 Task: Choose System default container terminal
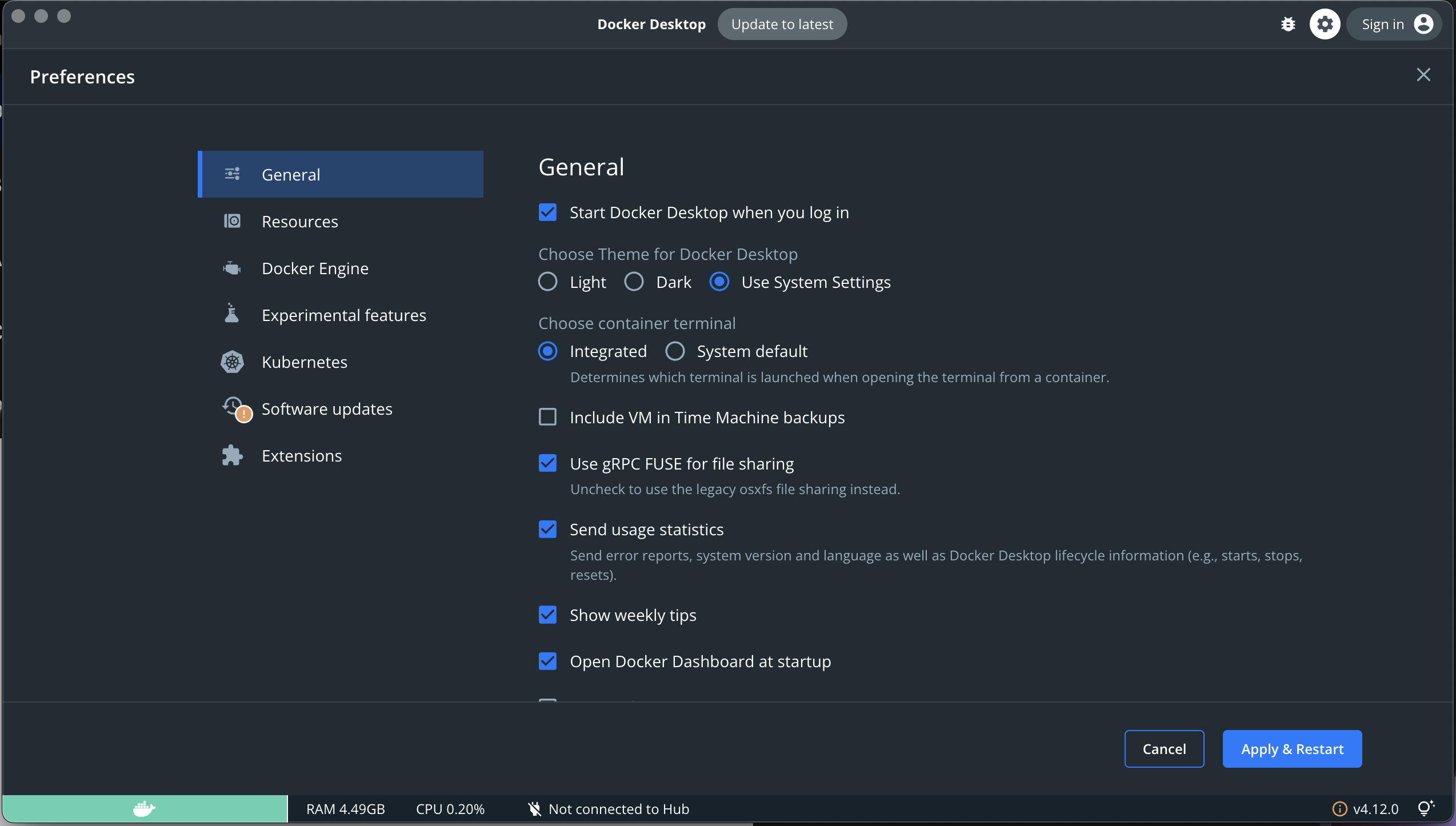coord(675,351)
